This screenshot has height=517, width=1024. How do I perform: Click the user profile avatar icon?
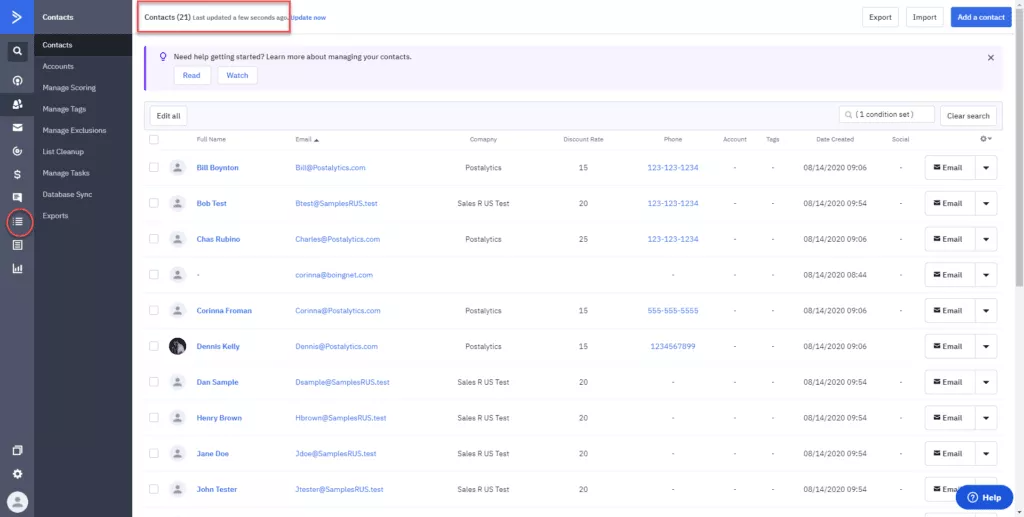(x=18, y=502)
